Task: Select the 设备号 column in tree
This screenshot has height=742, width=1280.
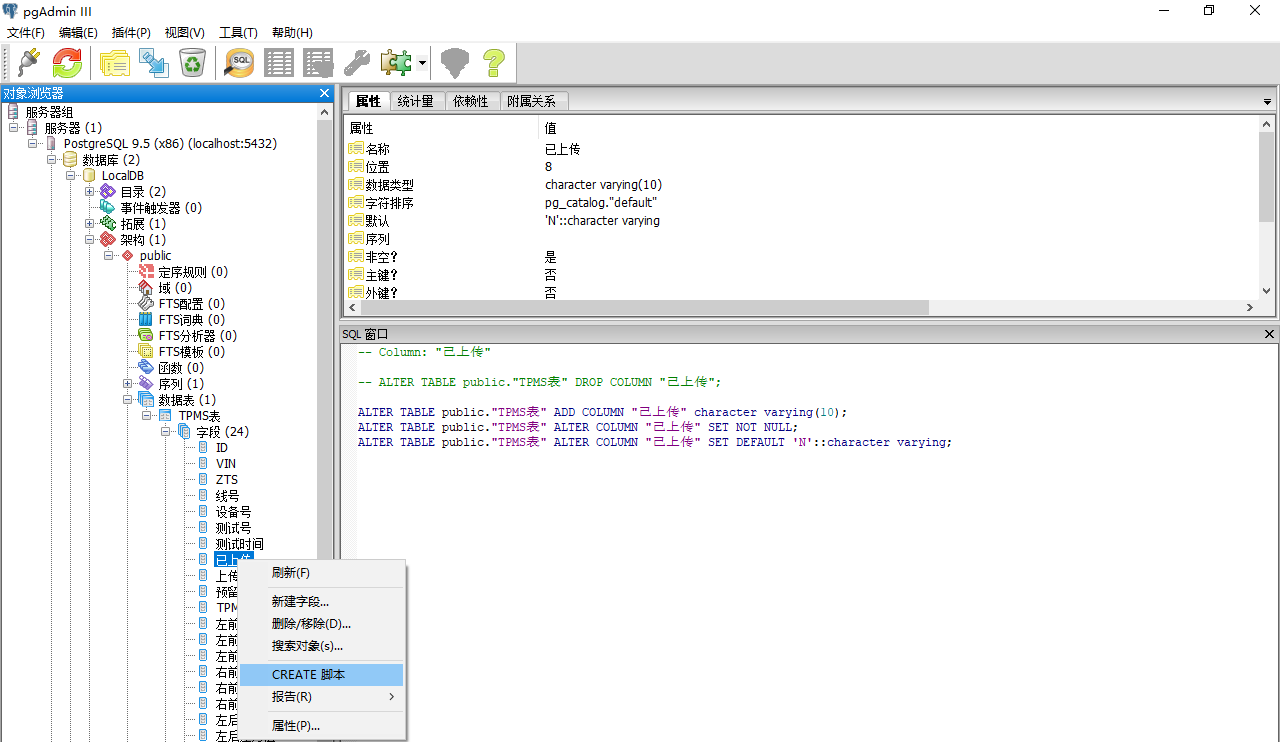Action: tap(233, 512)
